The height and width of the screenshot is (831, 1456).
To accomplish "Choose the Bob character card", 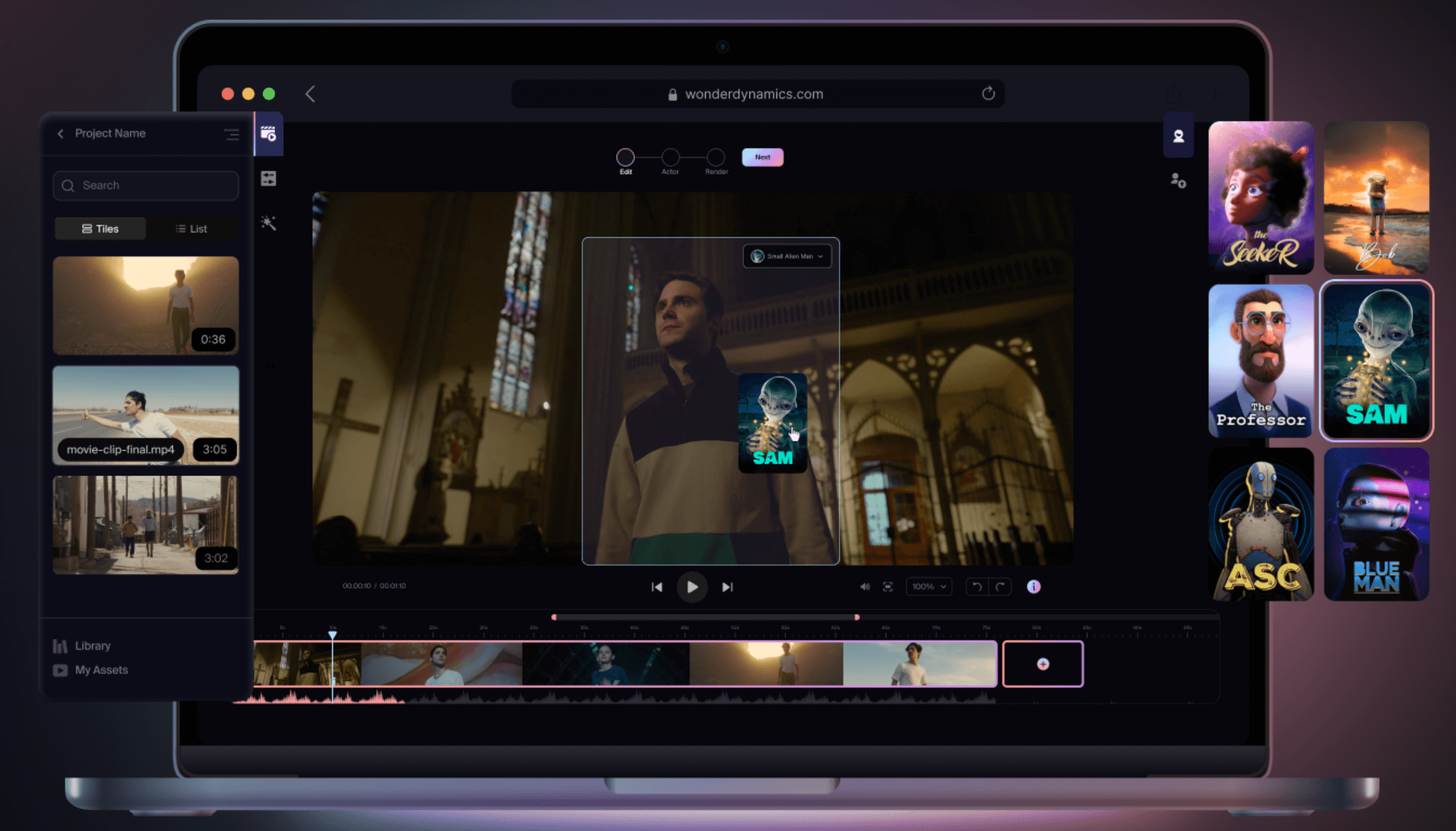I will (1376, 197).
